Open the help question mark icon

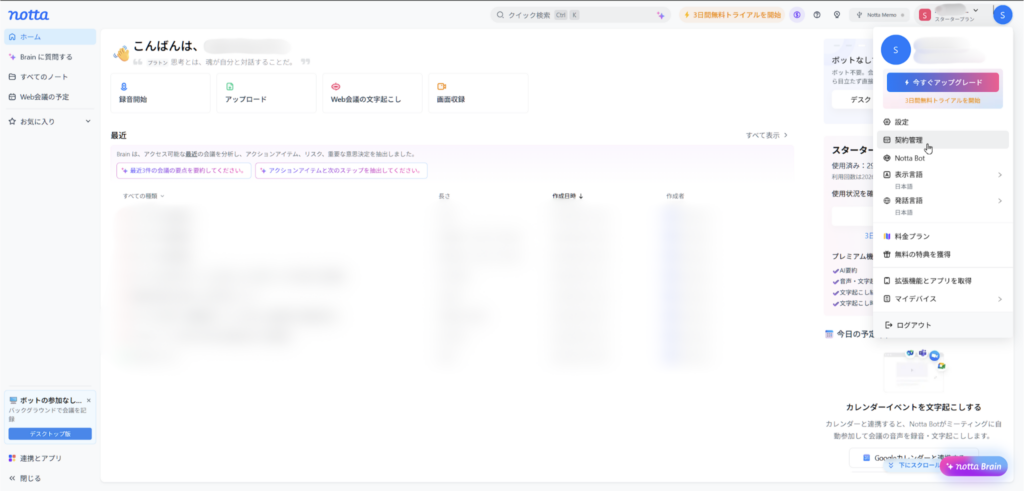(817, 15)
